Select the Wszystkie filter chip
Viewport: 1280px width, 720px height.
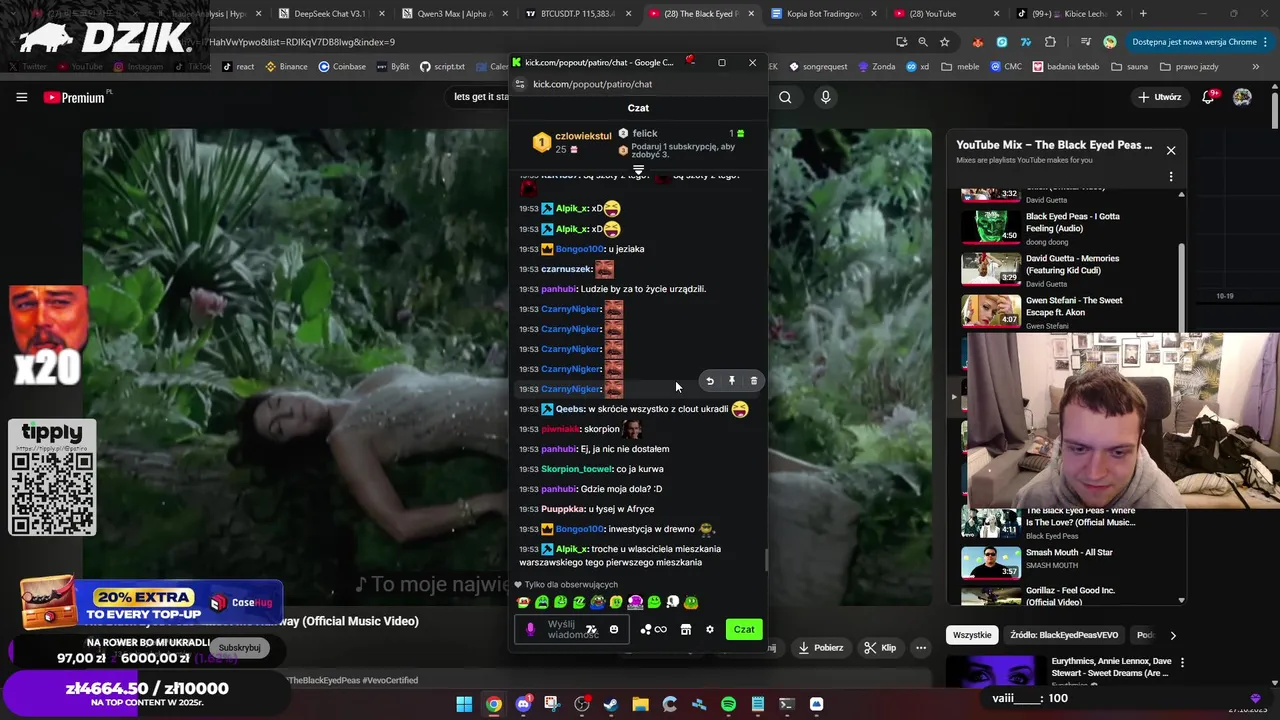(972, 635)
